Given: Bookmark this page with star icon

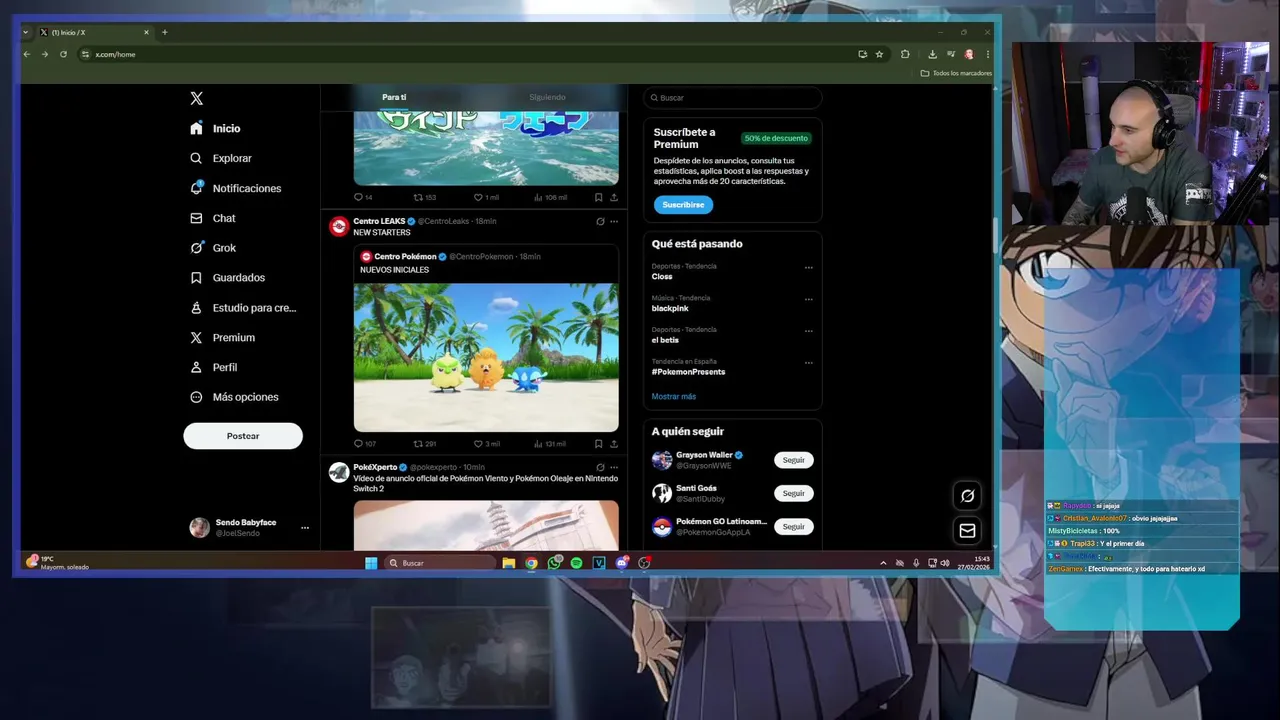Looking at the screenshot, I should coord(879,54).
